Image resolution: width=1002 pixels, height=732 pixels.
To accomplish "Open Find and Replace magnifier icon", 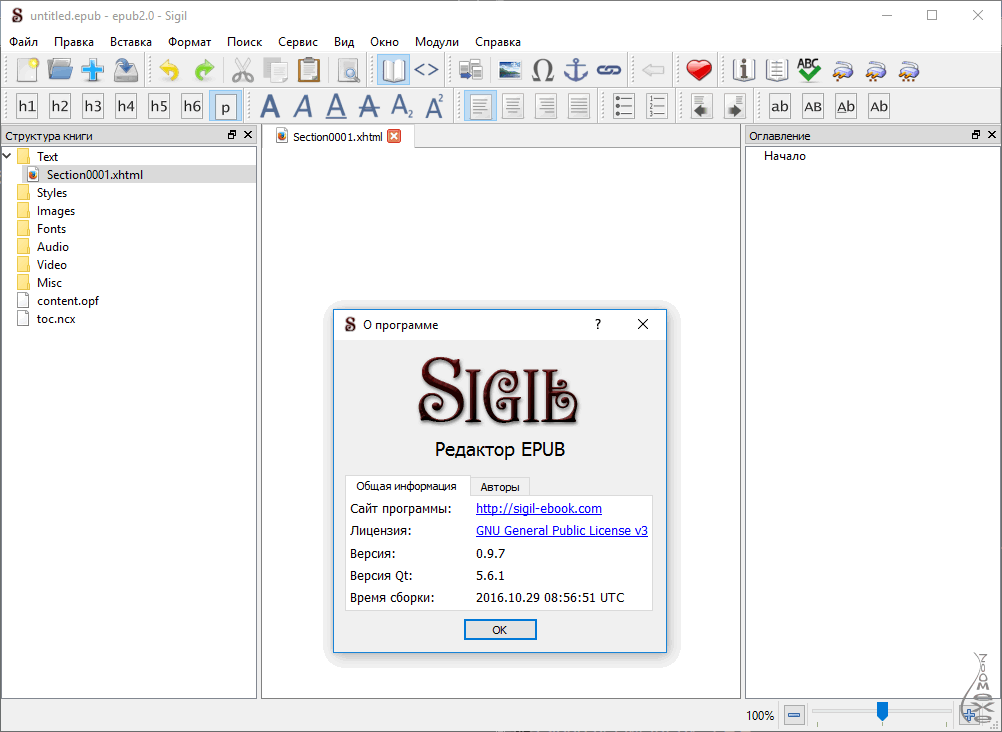I will pyautogui.click(x=349, y=70).
